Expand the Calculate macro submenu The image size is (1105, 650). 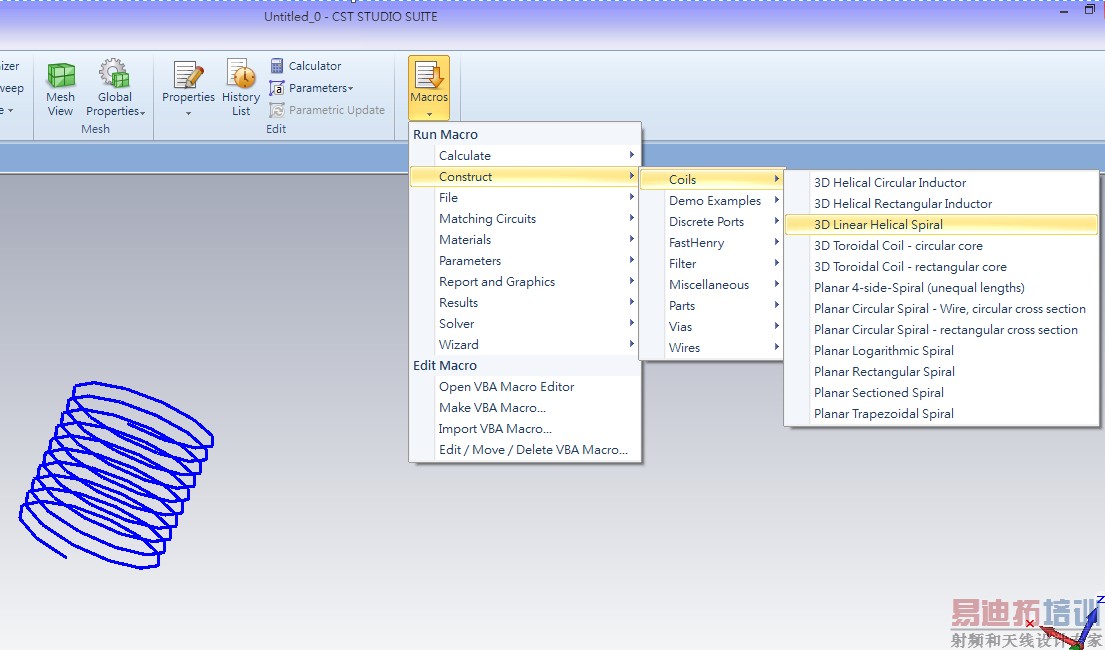pos(526,155)
